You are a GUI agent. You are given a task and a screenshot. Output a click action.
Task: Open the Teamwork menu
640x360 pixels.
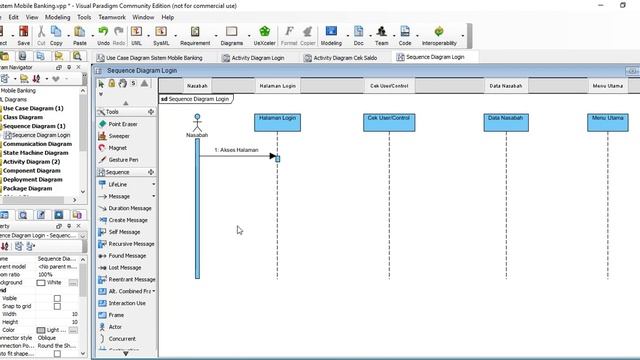coord(112,17)
